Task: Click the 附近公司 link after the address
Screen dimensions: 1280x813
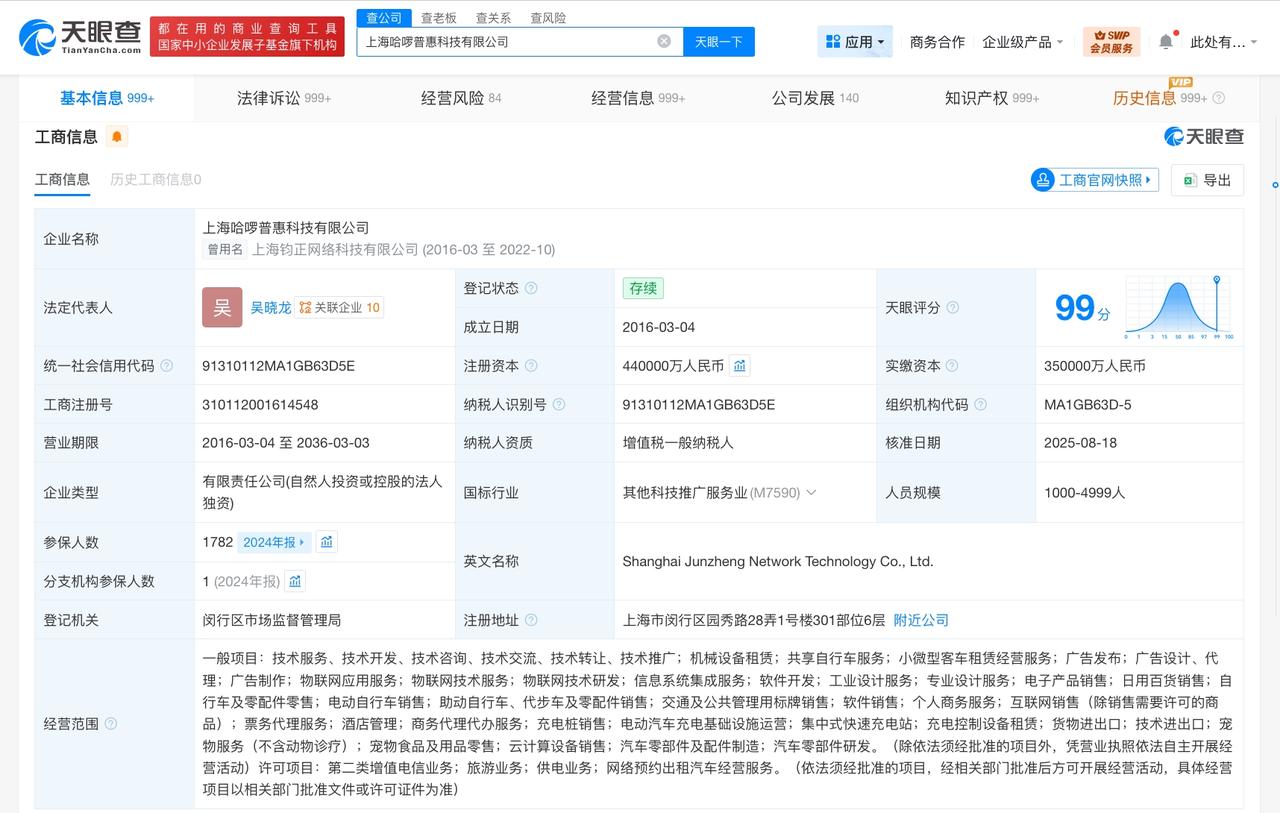Action: click(x=921, y=620)
